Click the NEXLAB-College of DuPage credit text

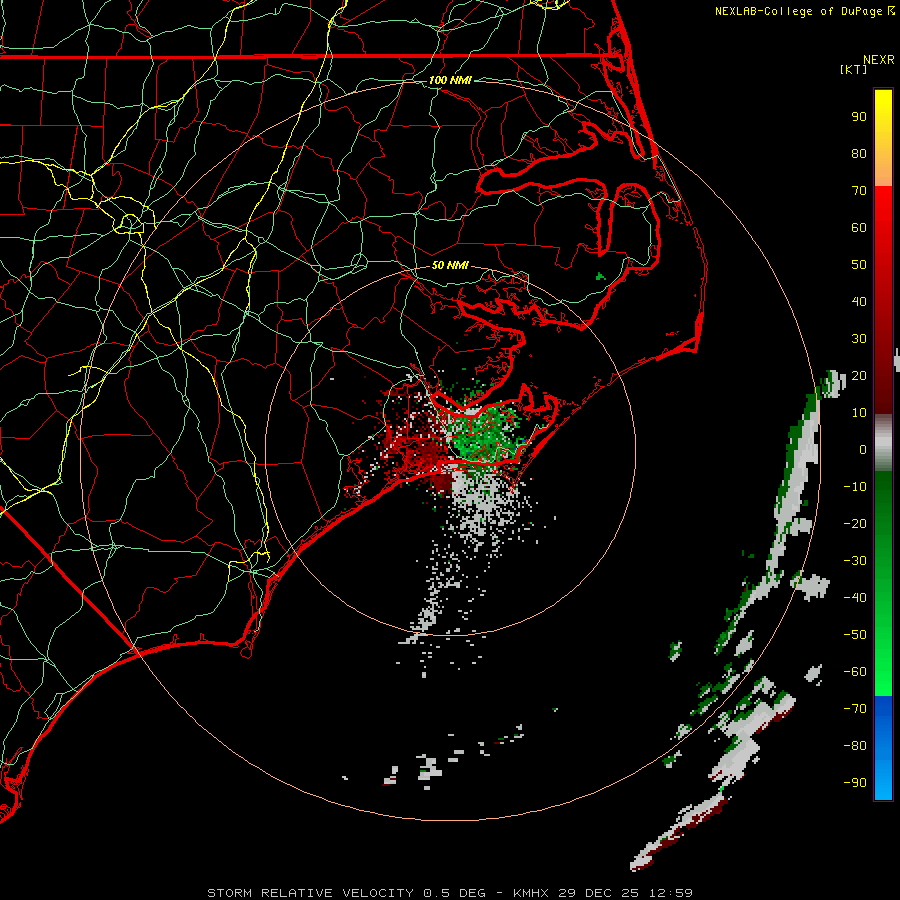[804, 11]
